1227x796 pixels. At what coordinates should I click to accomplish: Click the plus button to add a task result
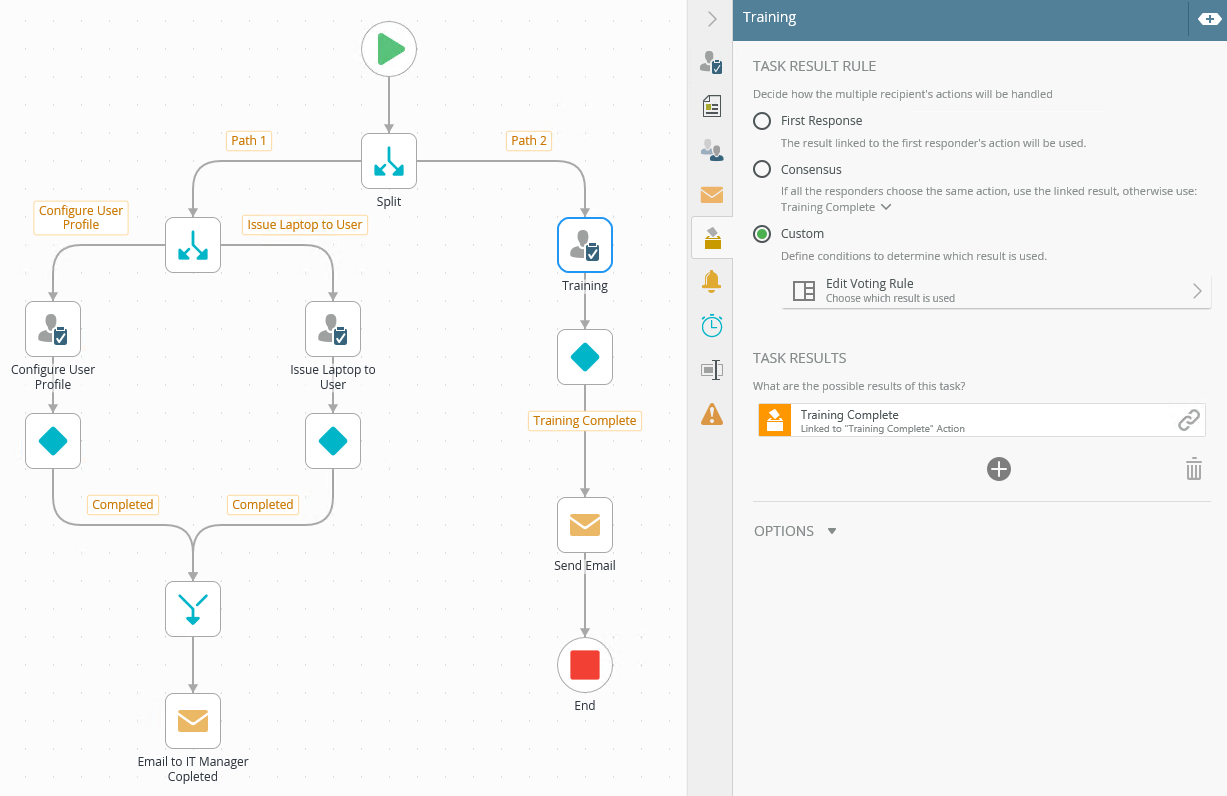tap(998, 468)
